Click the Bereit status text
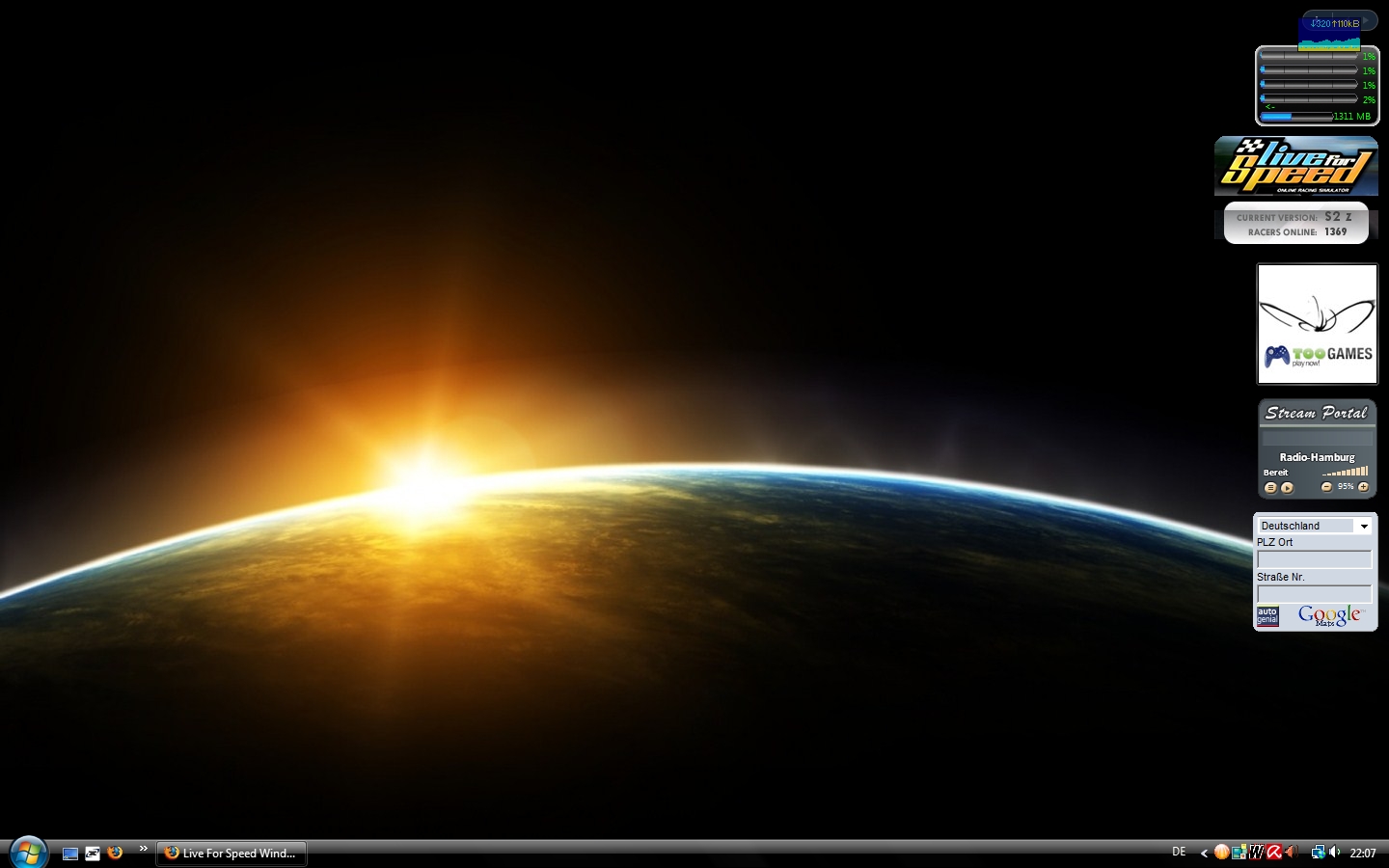This screenshot has width=1389, height=868. 1275,473
